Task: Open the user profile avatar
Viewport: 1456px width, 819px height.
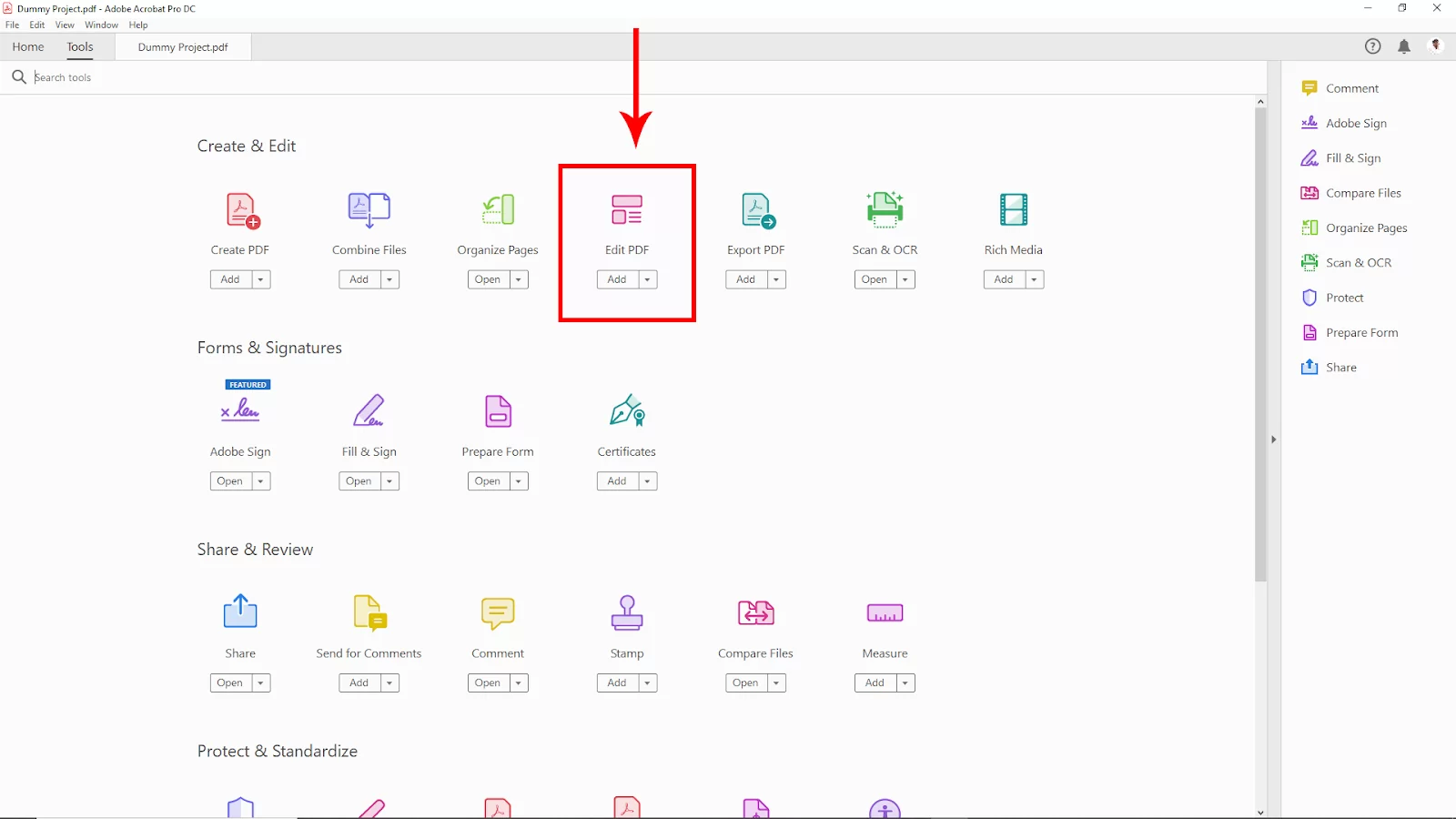Action: (1436, 45)
